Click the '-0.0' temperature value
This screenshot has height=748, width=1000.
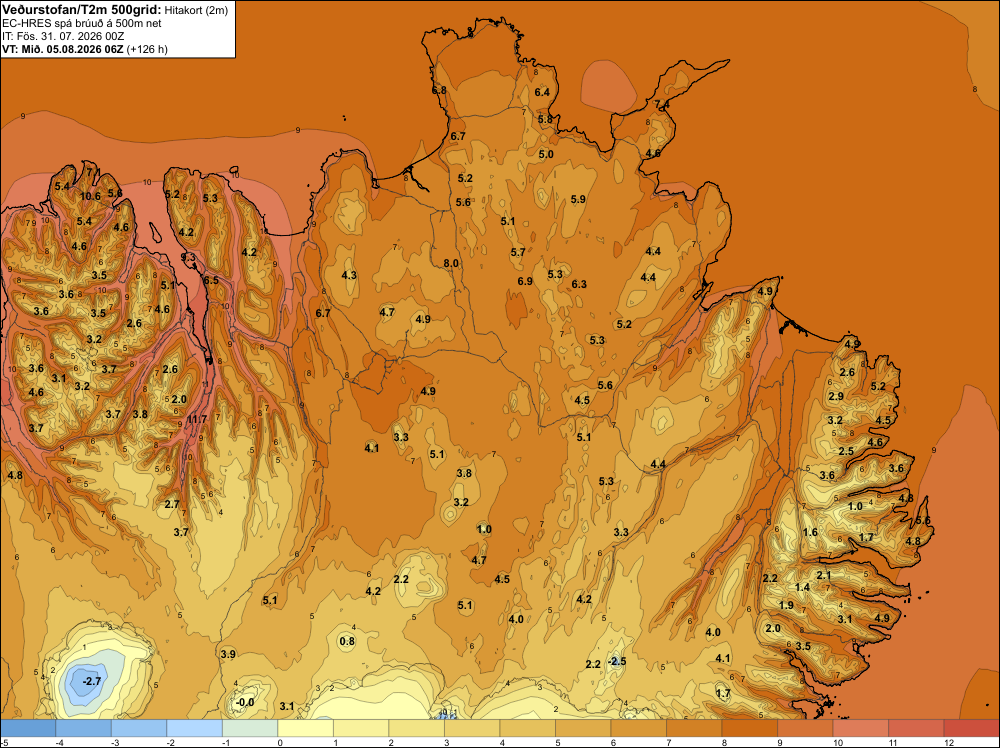pos(245,703)
